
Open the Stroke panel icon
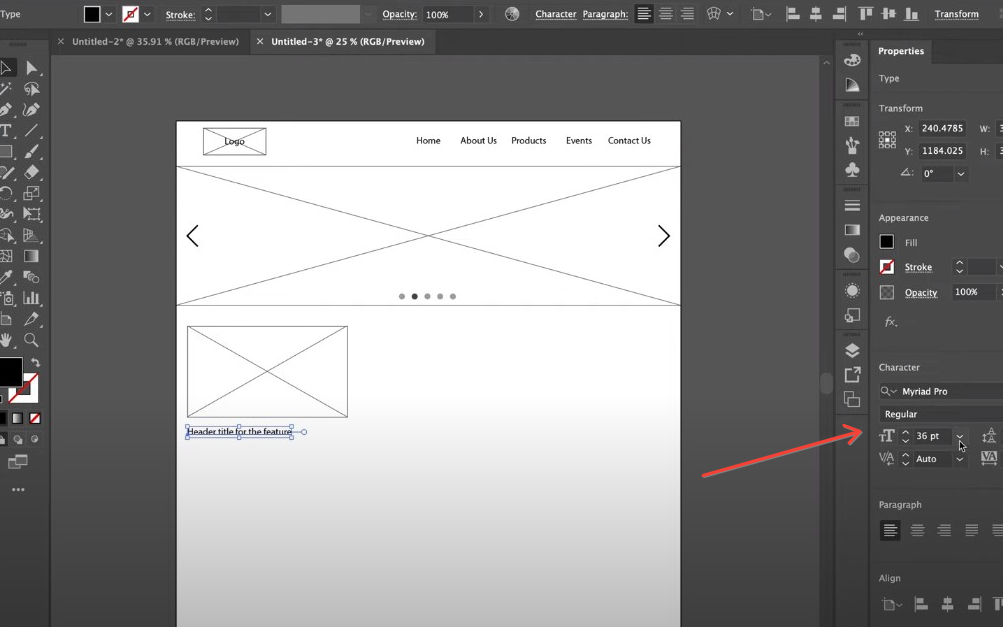pyautogui.click(x=852, y=204)
